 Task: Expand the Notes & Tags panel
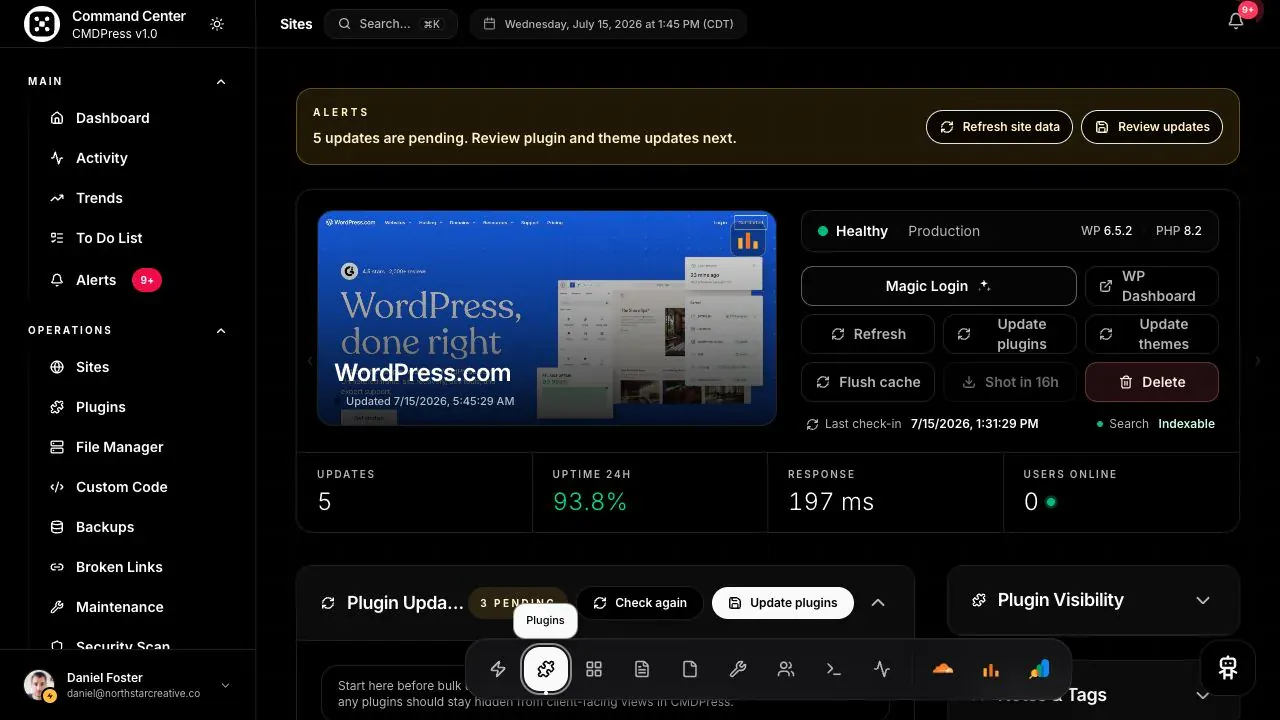[1203, 695]
